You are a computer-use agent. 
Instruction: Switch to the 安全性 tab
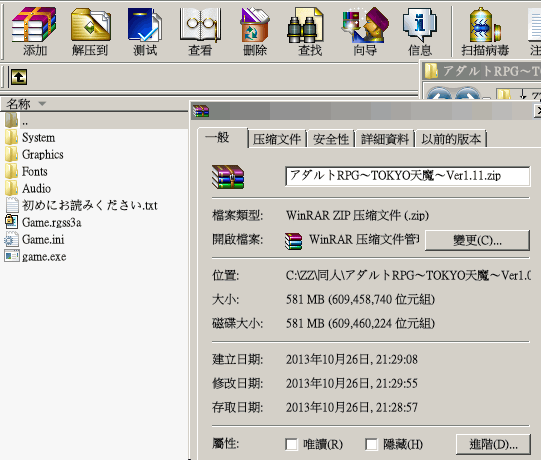click(331, 139)
